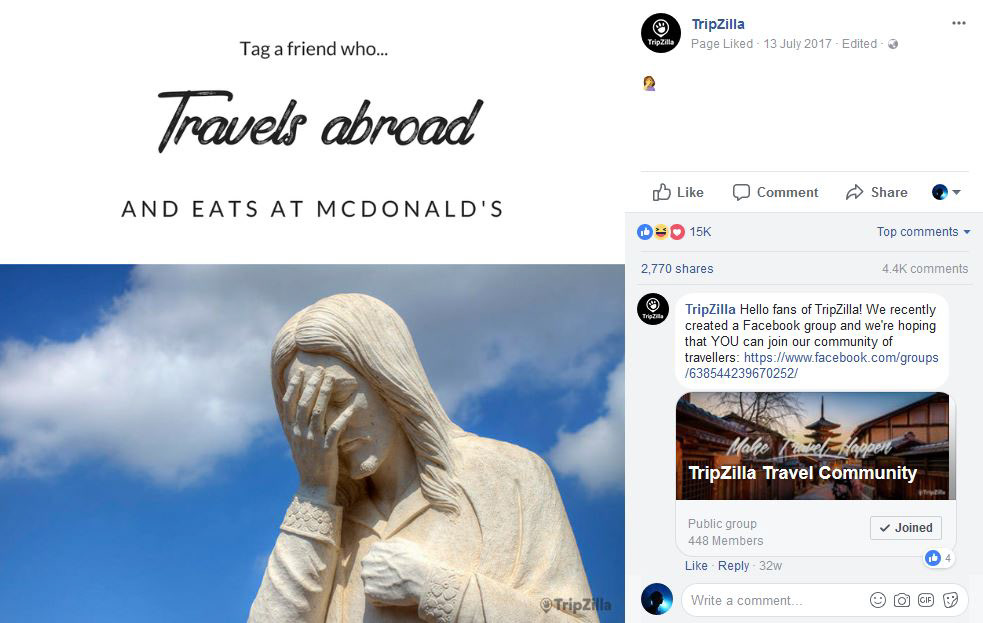Open the Facebook groups URL link
Screen dimensions: 983x623
pos(812,365)
